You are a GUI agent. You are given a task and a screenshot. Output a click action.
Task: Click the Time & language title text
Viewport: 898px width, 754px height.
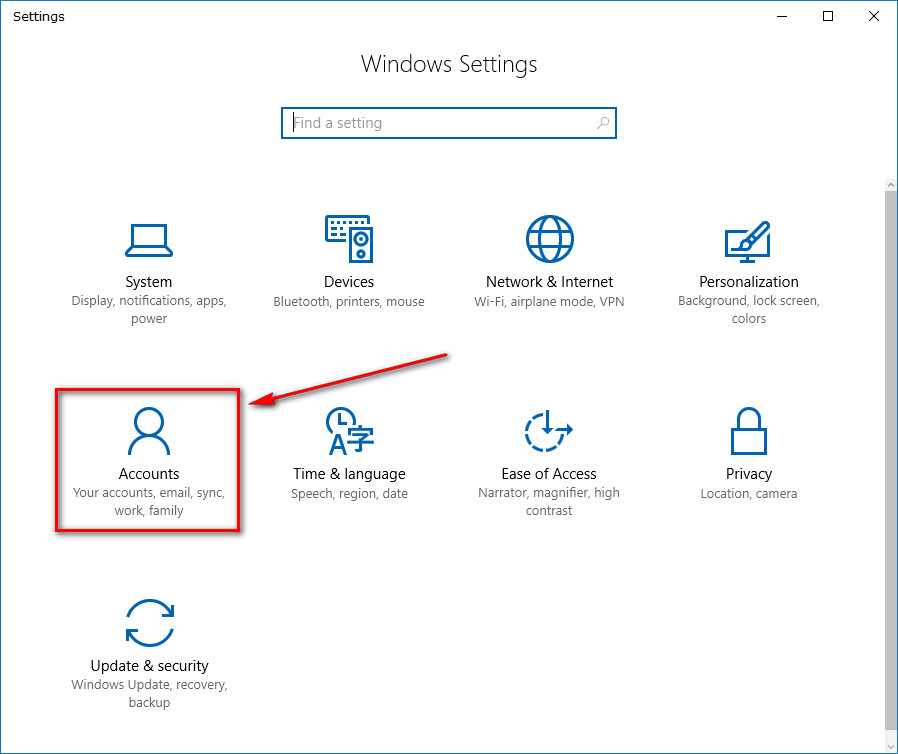pos(349,474)
